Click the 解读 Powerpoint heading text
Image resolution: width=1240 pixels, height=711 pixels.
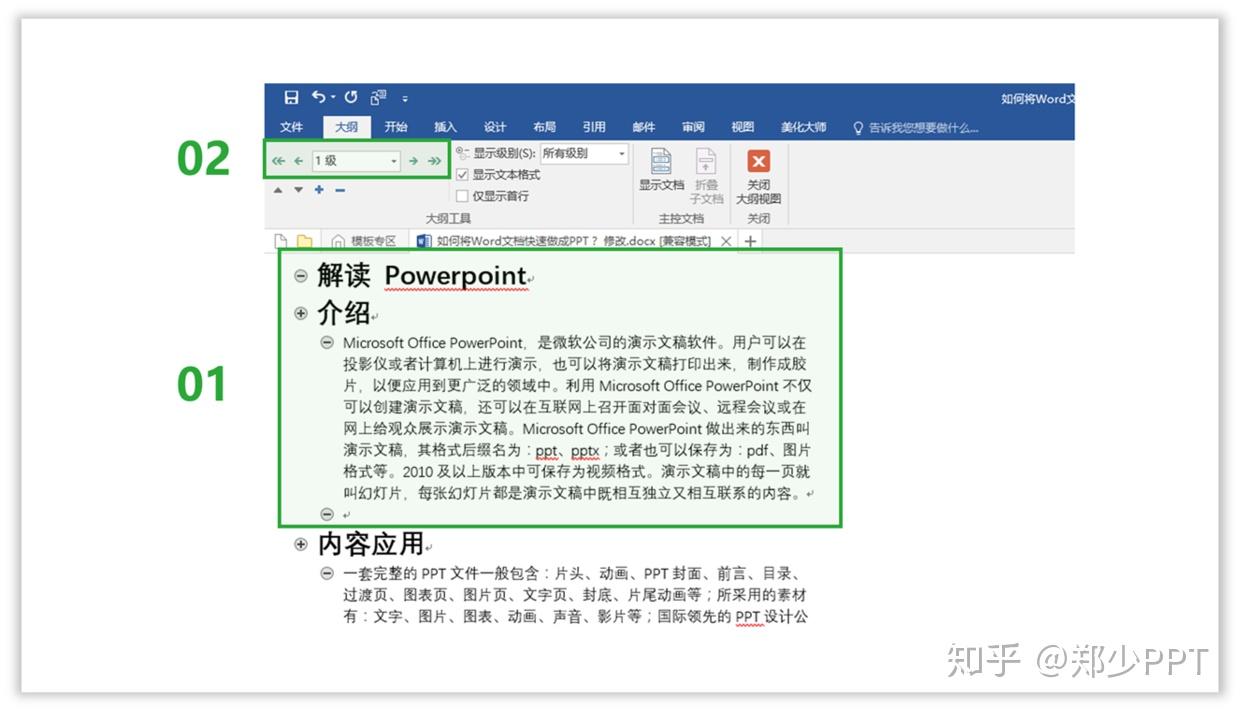(422, 276)
